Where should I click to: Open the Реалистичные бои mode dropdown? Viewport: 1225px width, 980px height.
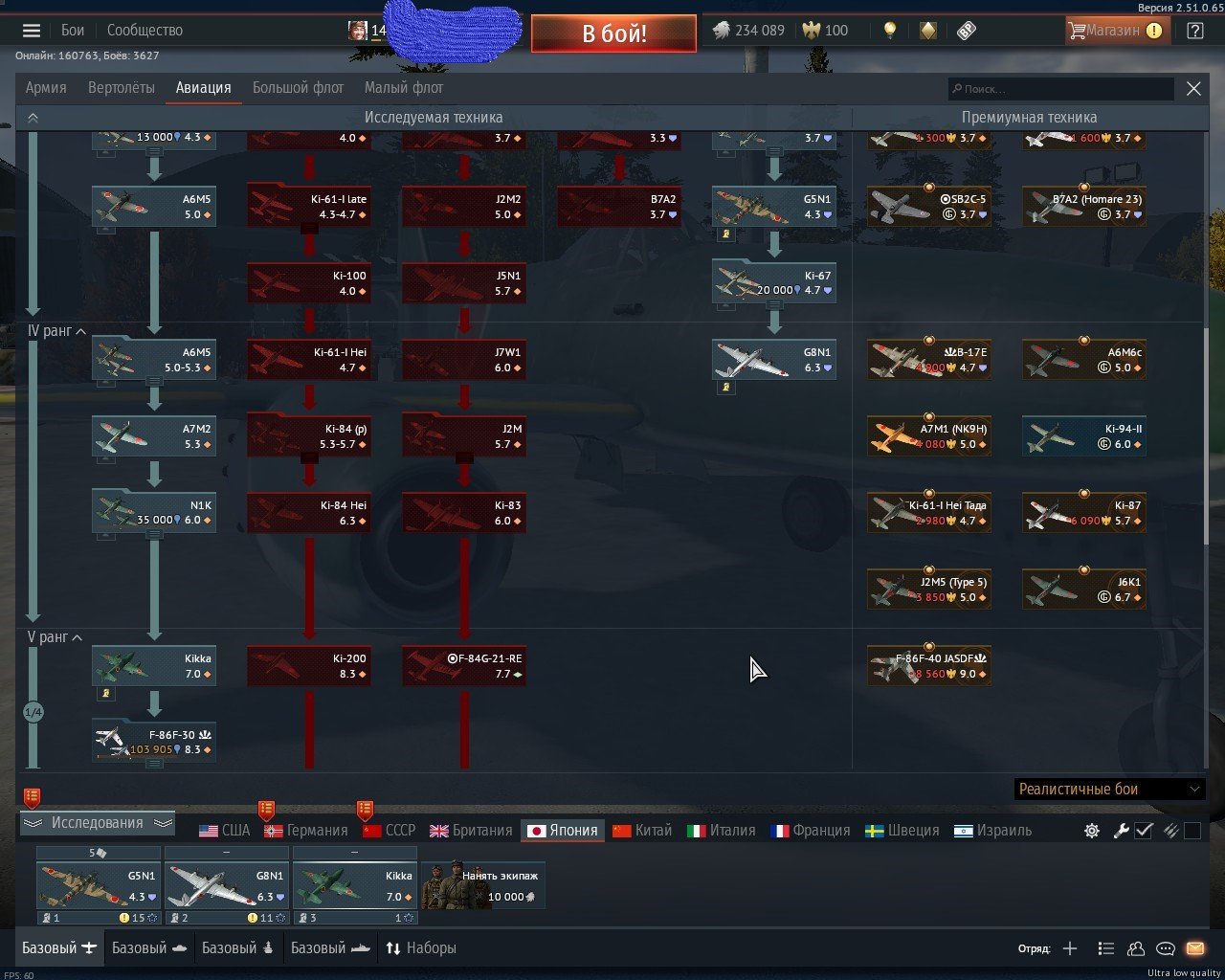[1108, 790]
